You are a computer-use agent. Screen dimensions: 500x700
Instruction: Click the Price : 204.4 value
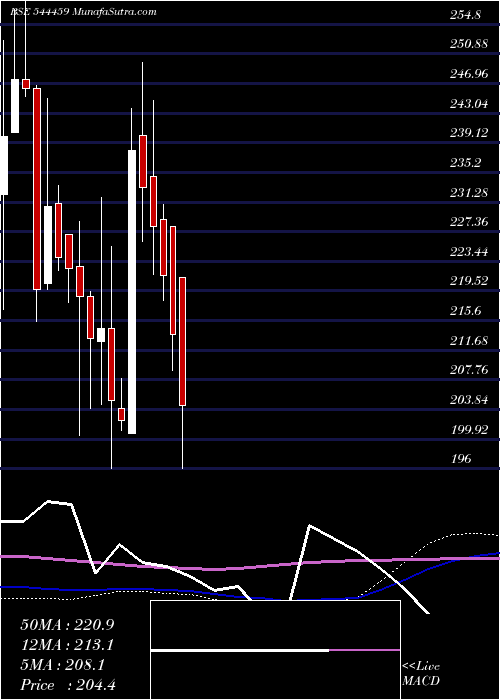(x=68, y=685)
